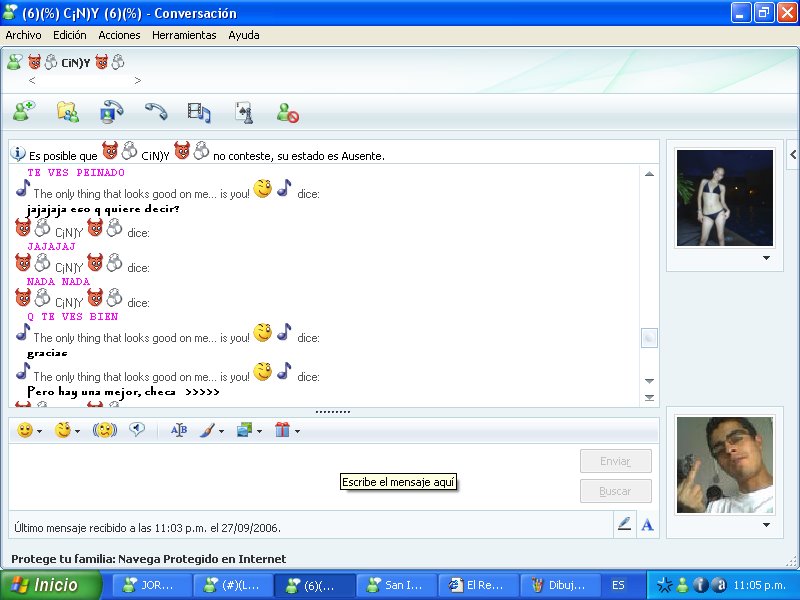800x600 pixels.
Task: Open the Herramientas menu
Action: (184, 35)
